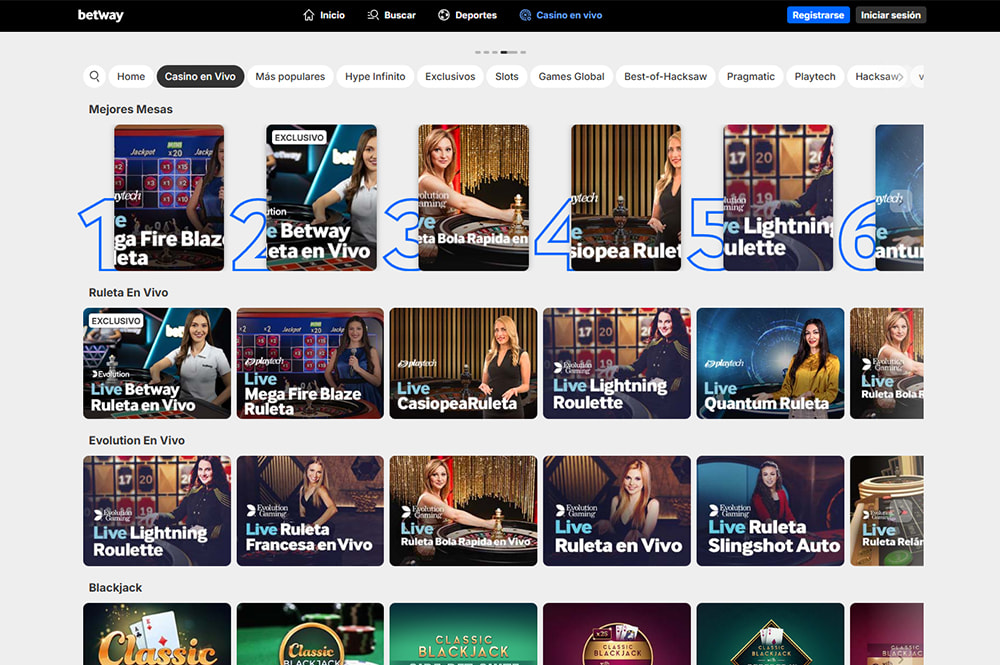This screenshot has height=665, width=1000.
Task: Click the Registrarse button
Action: pos(818,15)
